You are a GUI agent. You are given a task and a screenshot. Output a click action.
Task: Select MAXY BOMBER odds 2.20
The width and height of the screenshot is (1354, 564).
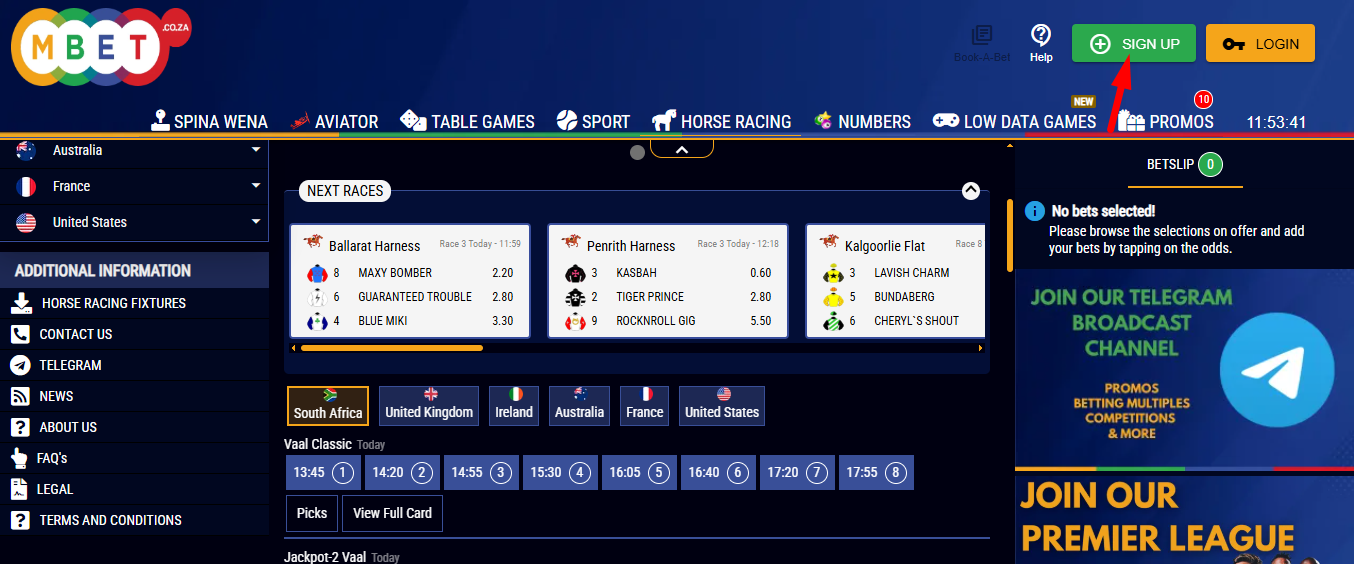click(502, 273)
